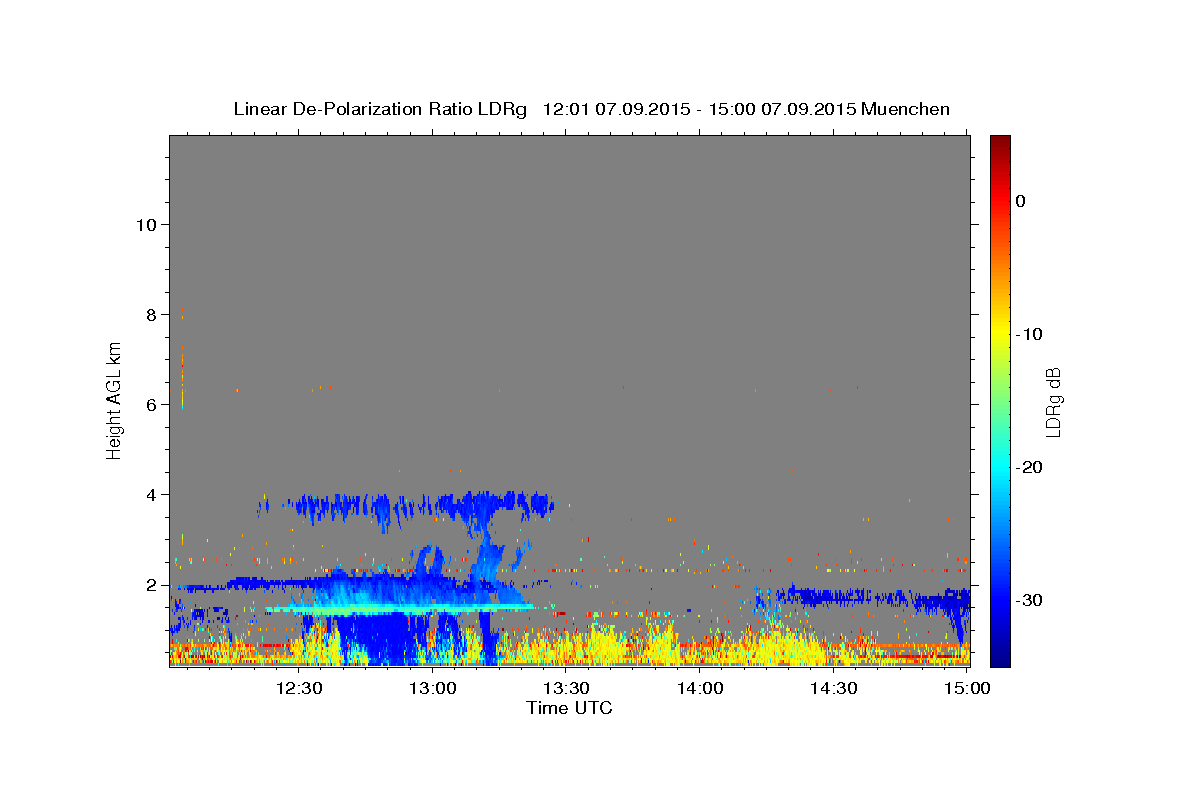Click the 15:00 time tick label
Viewport: 1200px width, 800px height.
[966, 688]
